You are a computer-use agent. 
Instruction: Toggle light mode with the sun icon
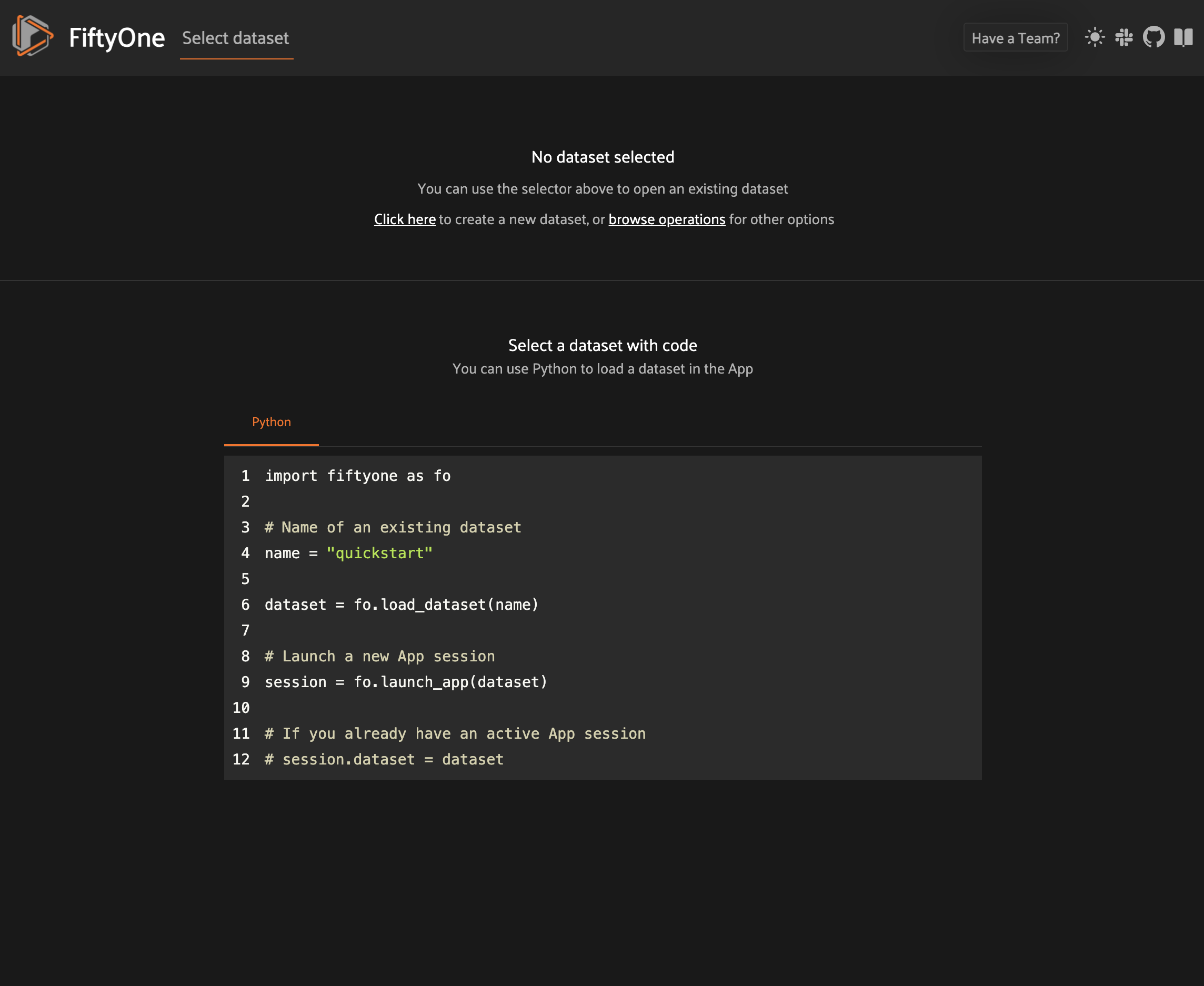coord(1095,37)
